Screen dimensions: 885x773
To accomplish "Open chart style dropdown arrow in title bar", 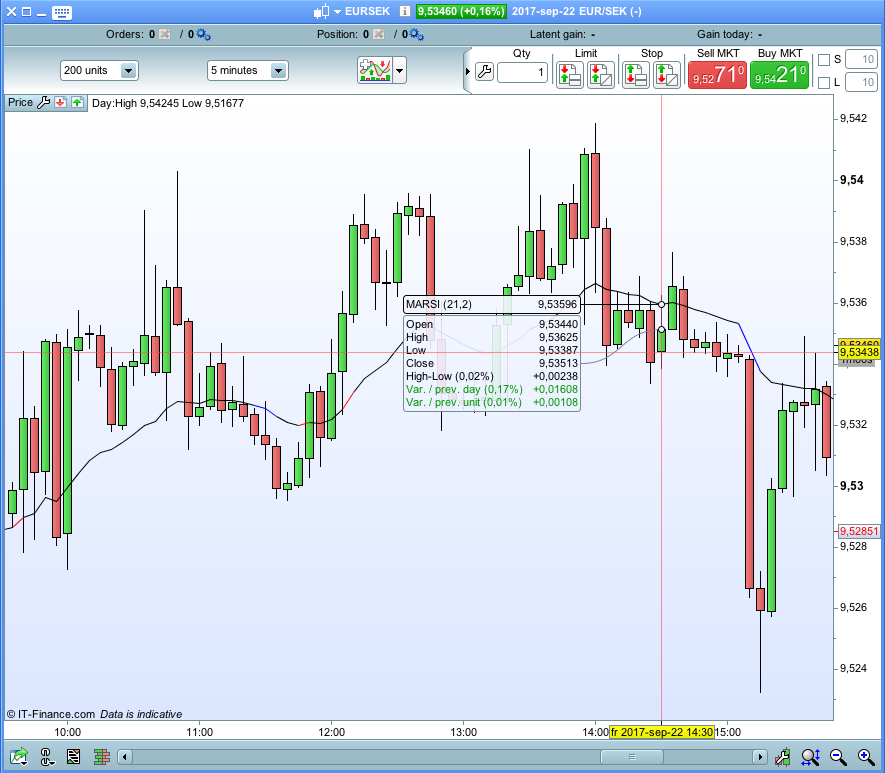I will (x=338, y=12).
